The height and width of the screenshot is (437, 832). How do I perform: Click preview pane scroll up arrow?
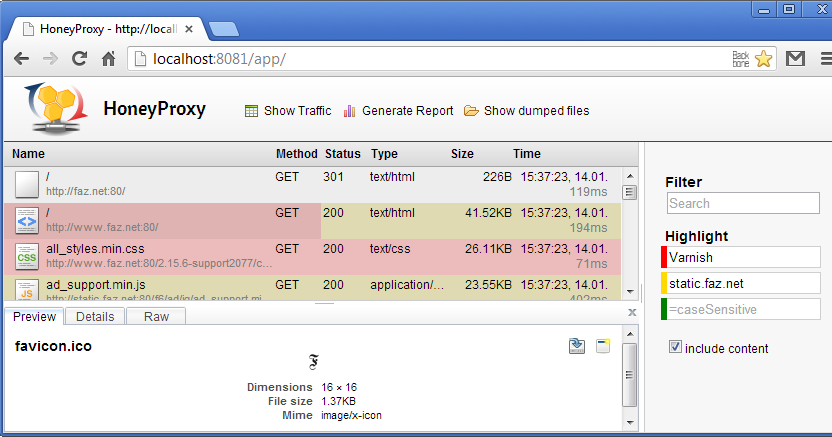point(630,334)
